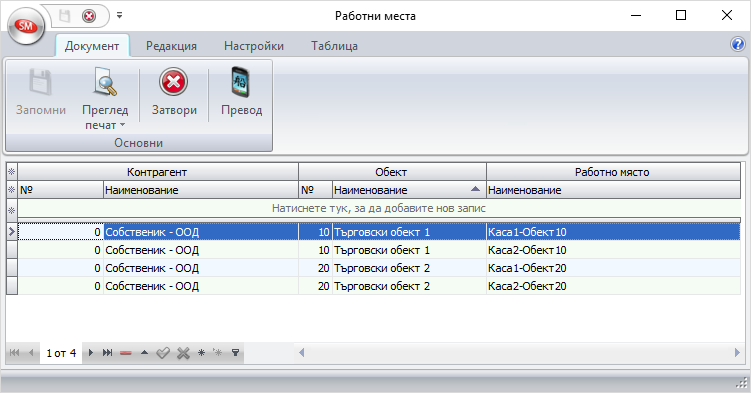The width and height of the screenshot is (751, 393).
Task: Maximize the Работни места window
Action: tap(681, 15)
